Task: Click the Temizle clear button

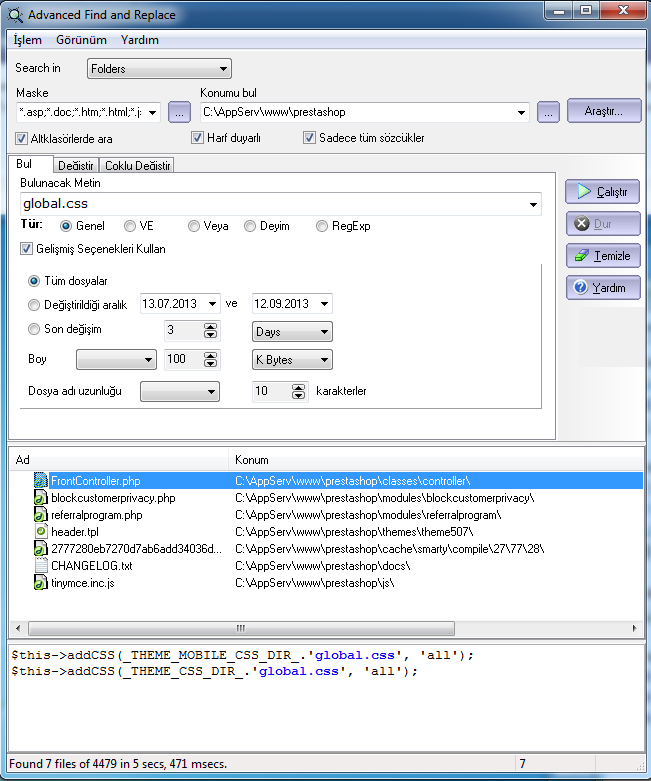Action: coord(603,256)
